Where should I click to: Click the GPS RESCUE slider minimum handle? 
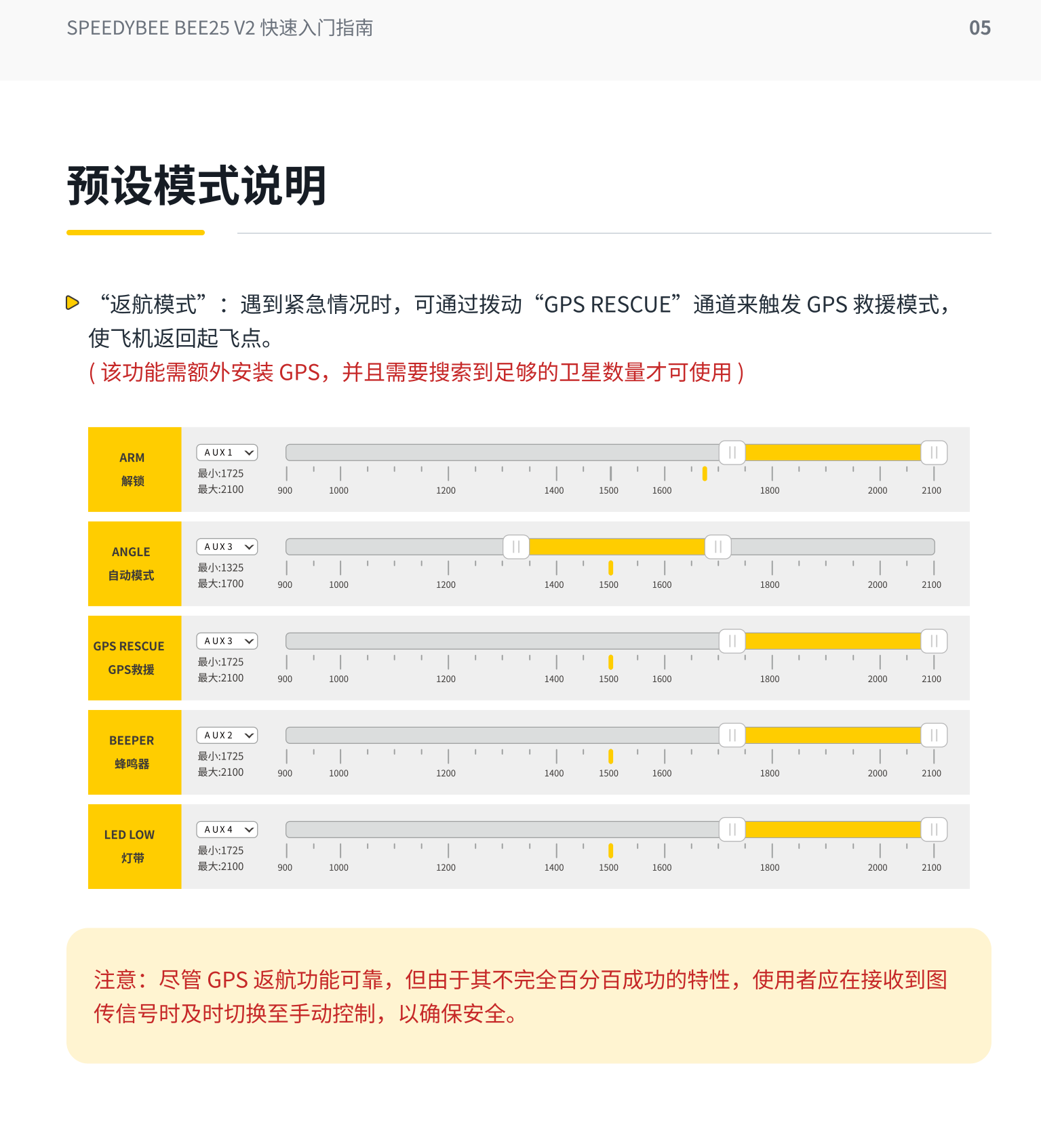click(732, 641)
